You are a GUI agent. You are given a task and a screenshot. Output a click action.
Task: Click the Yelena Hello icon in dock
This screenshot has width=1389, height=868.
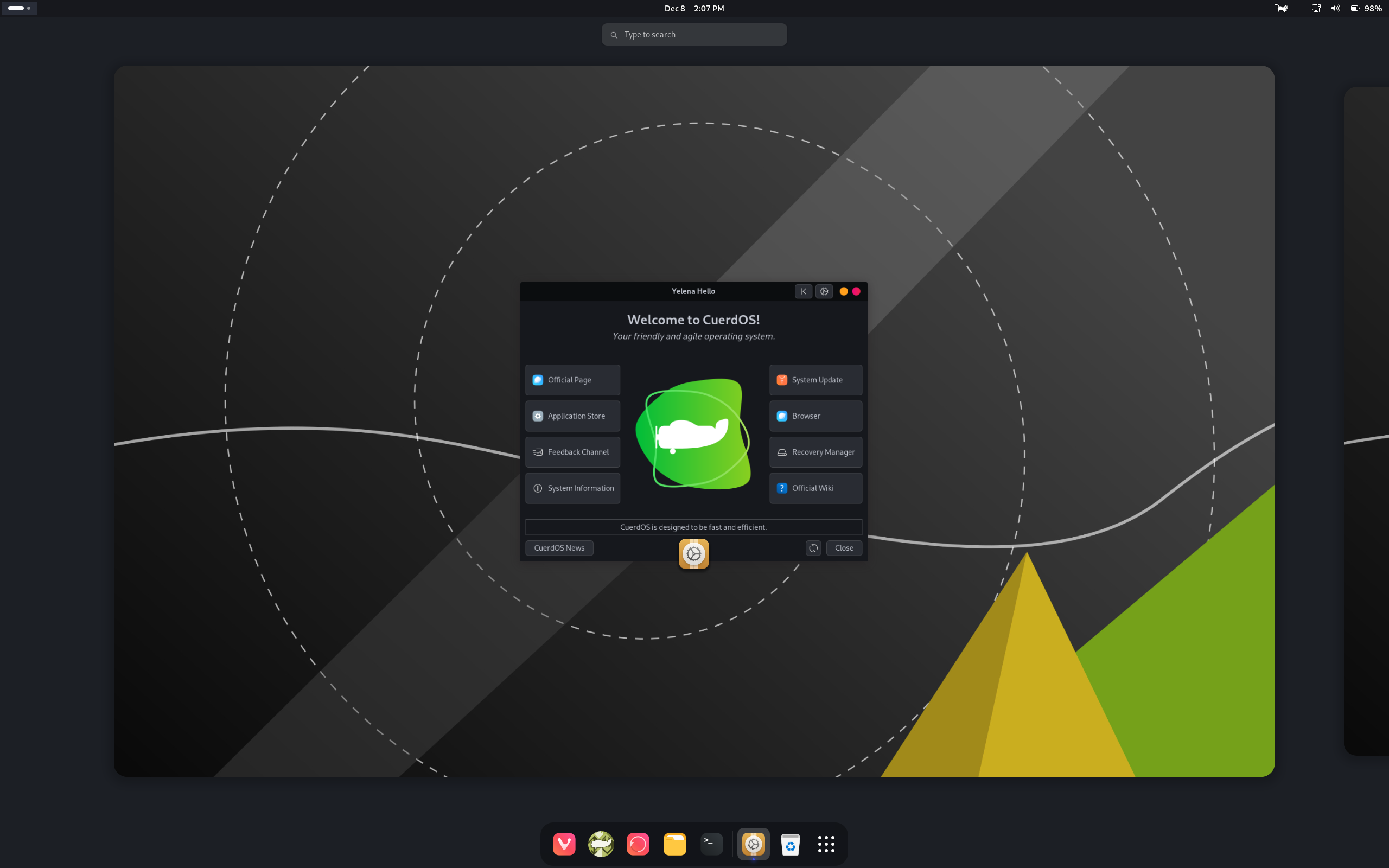click(753, 843)
